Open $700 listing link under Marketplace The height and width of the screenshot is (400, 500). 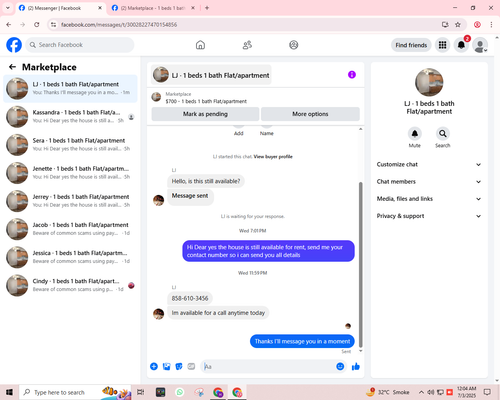click(x=206, y=101)
